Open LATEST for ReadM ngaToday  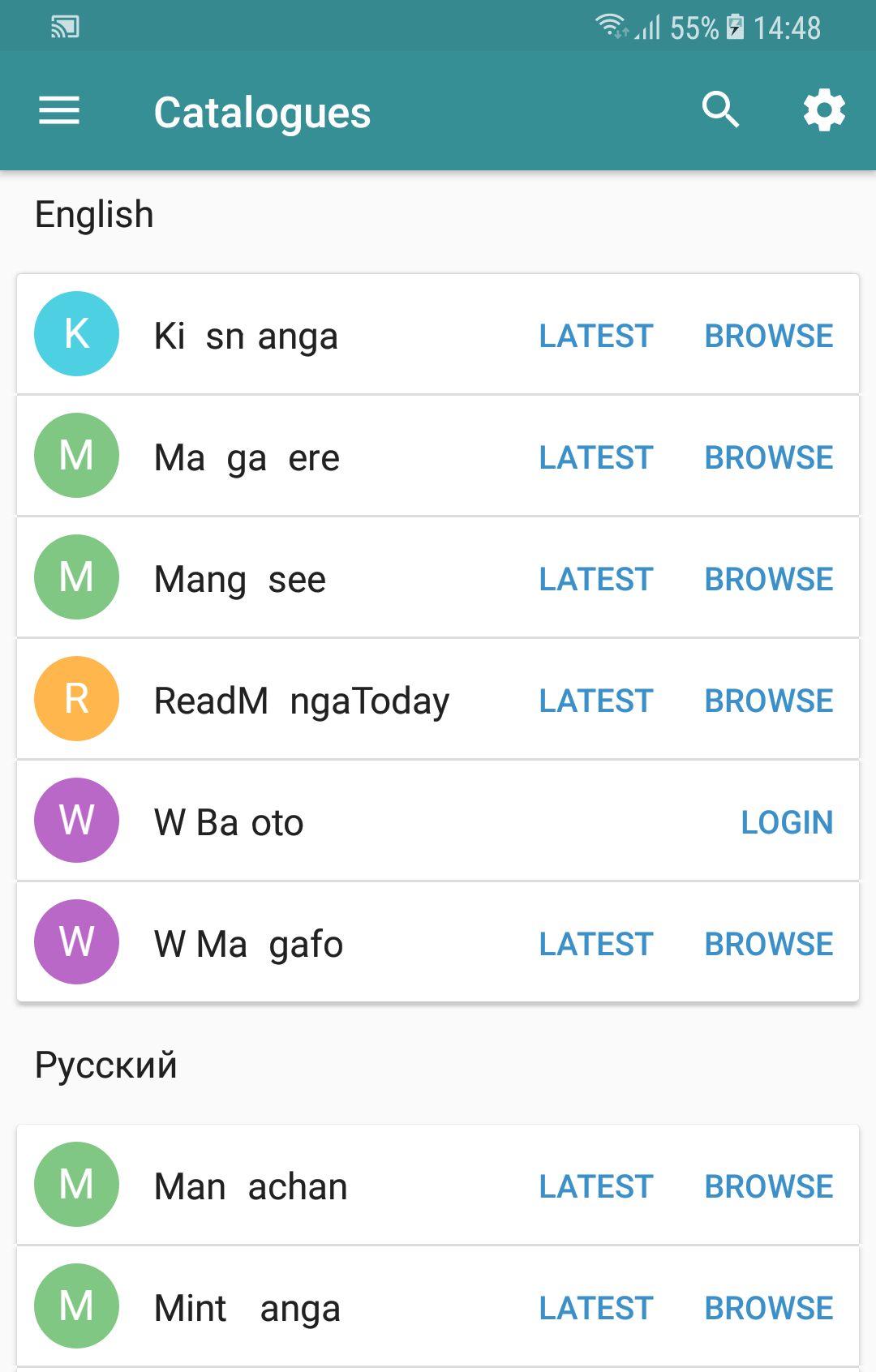click(596, 701)
